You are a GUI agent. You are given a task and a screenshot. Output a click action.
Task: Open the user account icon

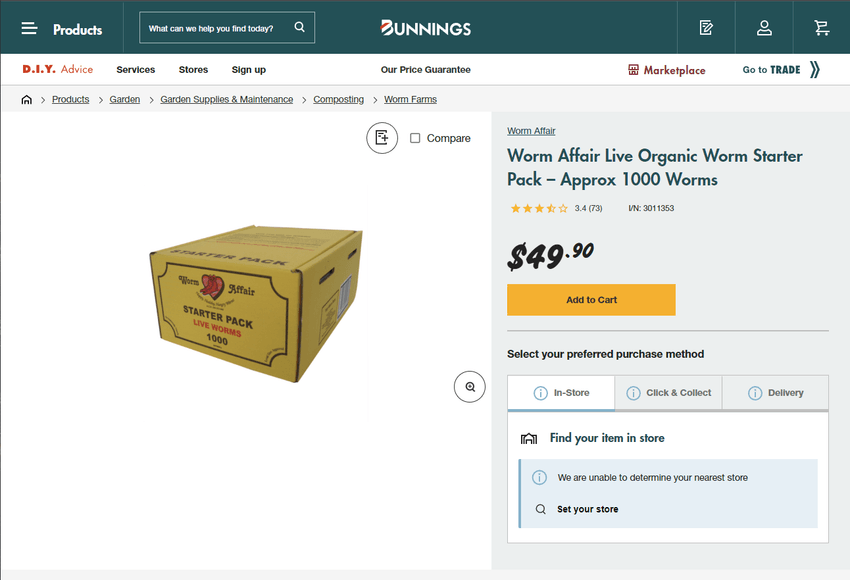tap(764, 28)
